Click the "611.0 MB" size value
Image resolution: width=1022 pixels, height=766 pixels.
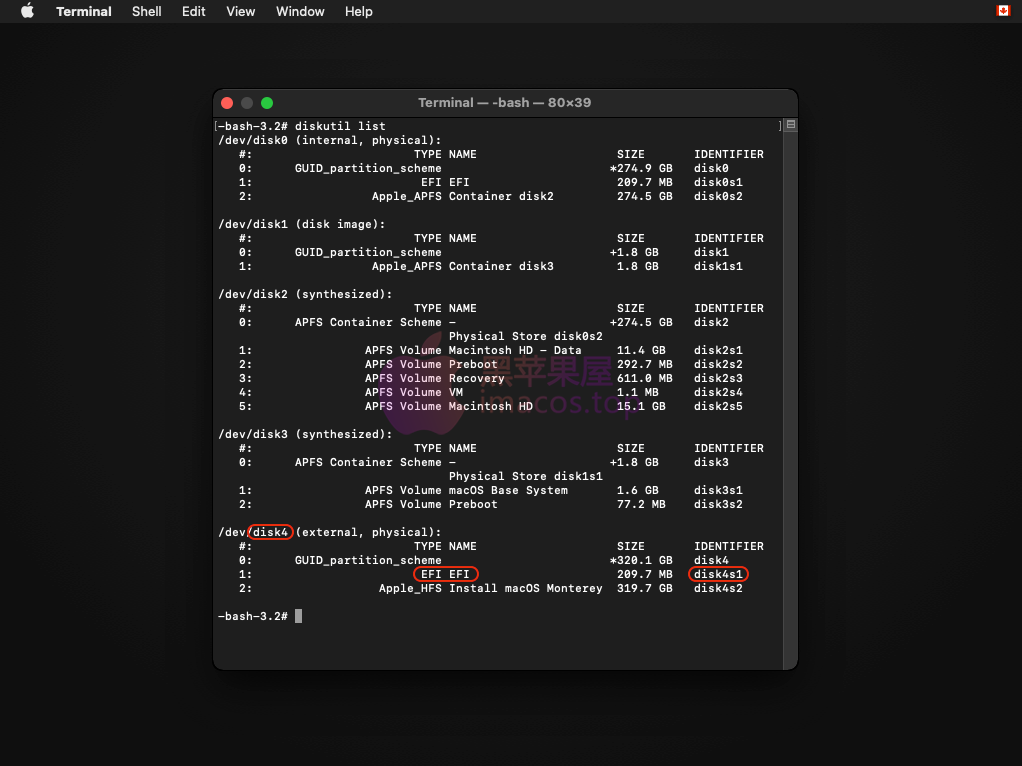645,378
